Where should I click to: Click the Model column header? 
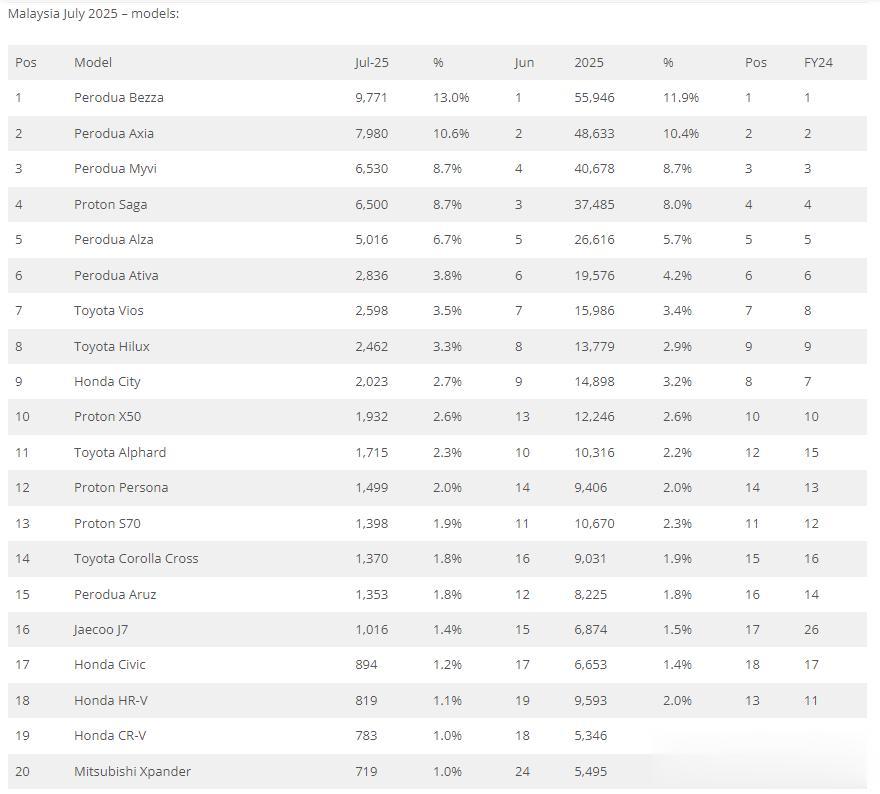coord(93,62)
